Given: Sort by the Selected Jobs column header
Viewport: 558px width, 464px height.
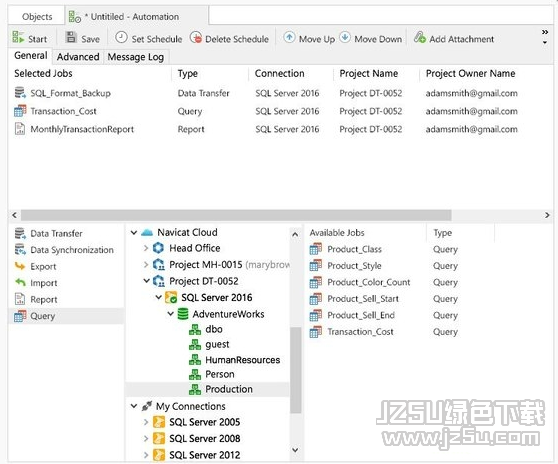Looking at the screenshot, I should click(x=43, y=74).
